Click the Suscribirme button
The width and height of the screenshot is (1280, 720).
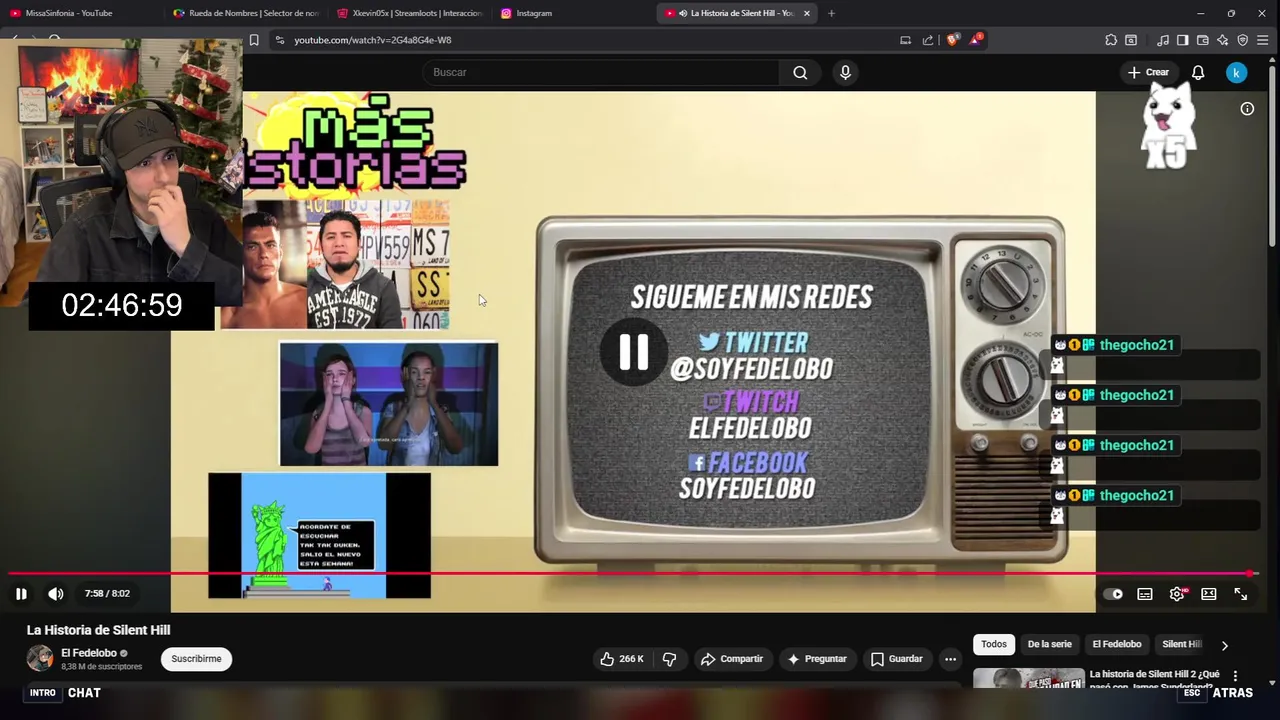[x=196, y=659]
